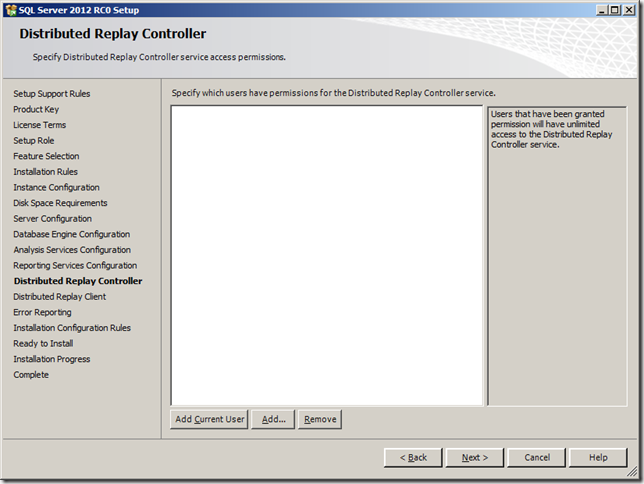Select Reporting Services Configuration step
This screenshot has width=644, height=484.
[x=75, y=265]
